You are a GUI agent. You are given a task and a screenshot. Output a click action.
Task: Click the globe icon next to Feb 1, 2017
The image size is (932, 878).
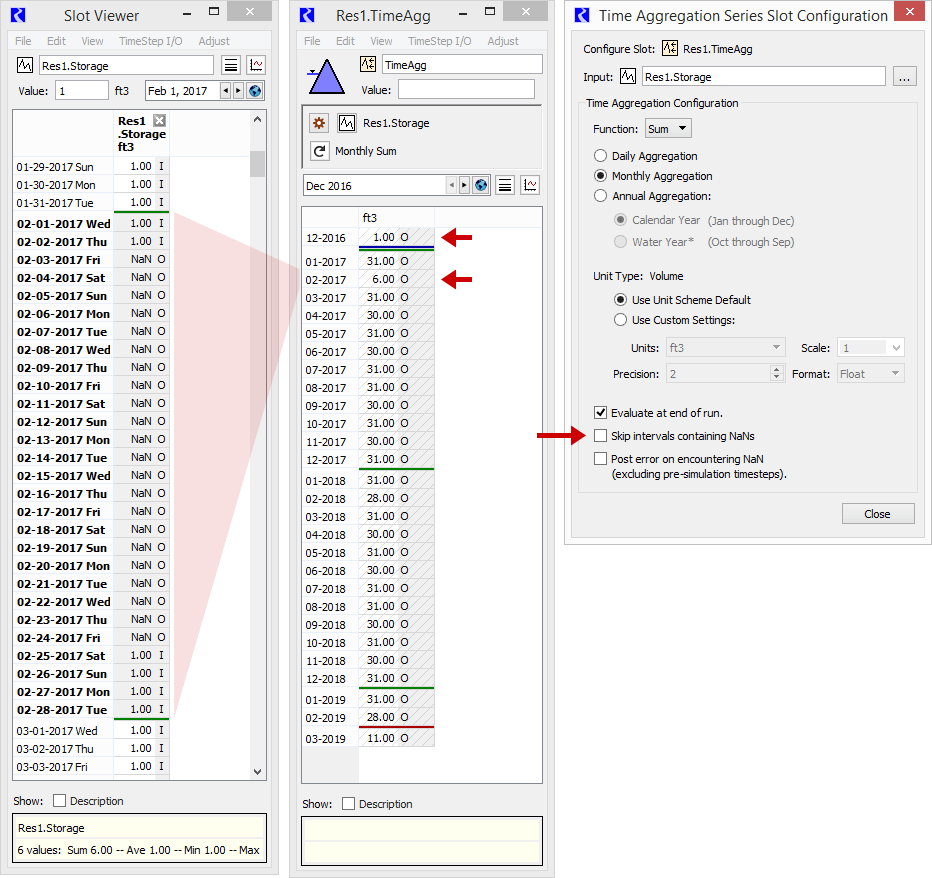255,91
